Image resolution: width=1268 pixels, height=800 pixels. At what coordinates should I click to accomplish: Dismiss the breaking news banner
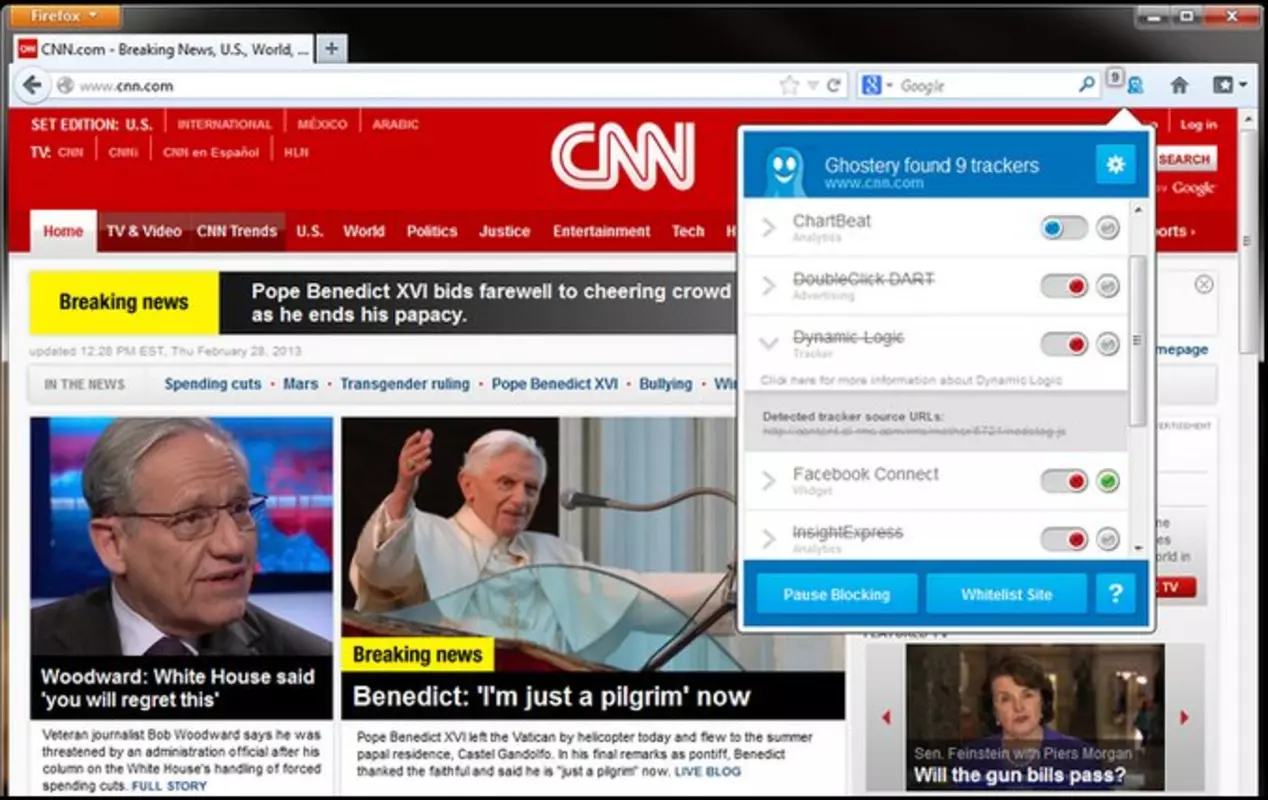(x=1204, y=284)
